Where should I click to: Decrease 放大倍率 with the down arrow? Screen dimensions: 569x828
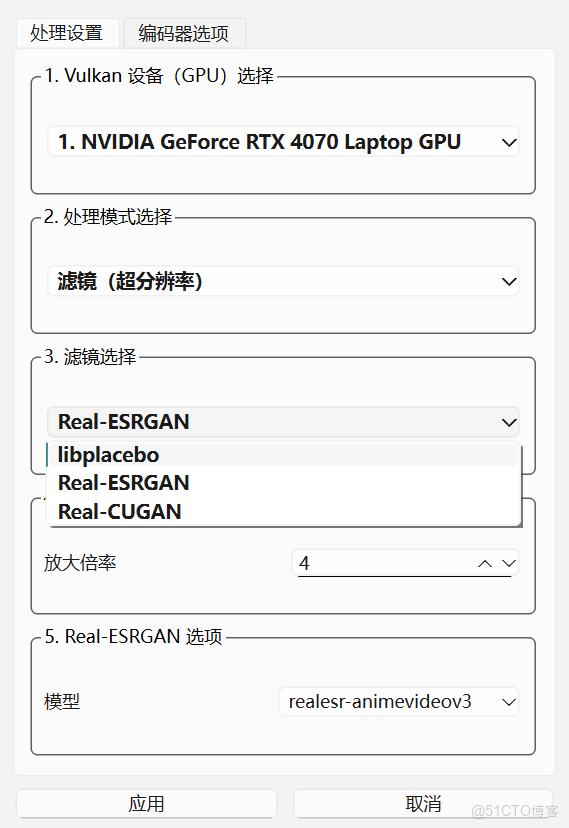(x=508, y=563)
